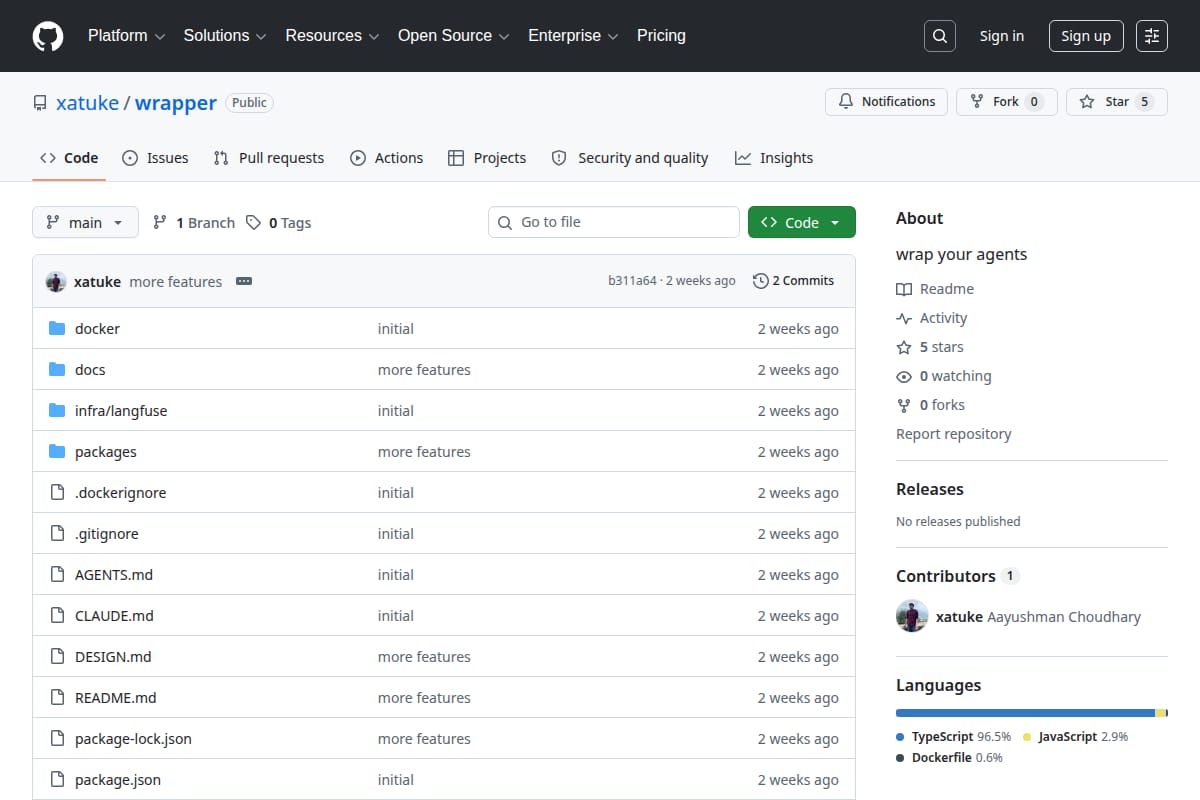1200x800 pixels.
Task: Open the README.md file name
Action: pyautogui.click(x=116, y=698)
